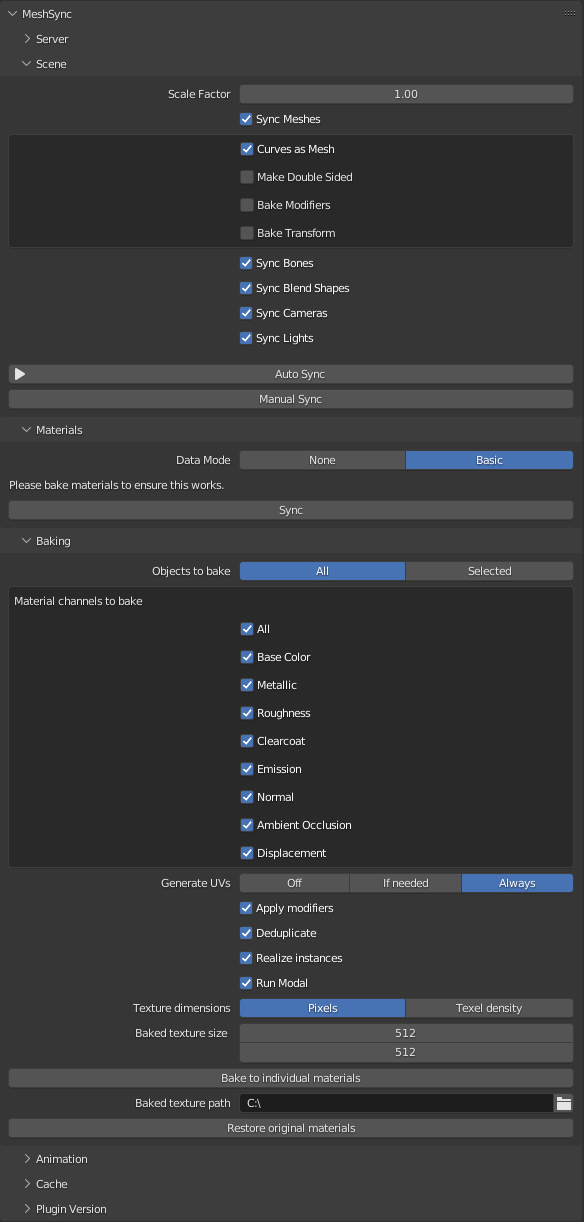Enable Bake Modifiers
The height and width of the screenshot is (1222, 584).
pyautogui.click(x=247, y=205)
